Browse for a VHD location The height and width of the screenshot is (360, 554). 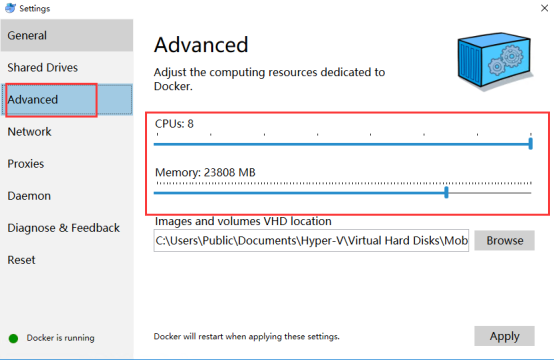tap(504, 241)
